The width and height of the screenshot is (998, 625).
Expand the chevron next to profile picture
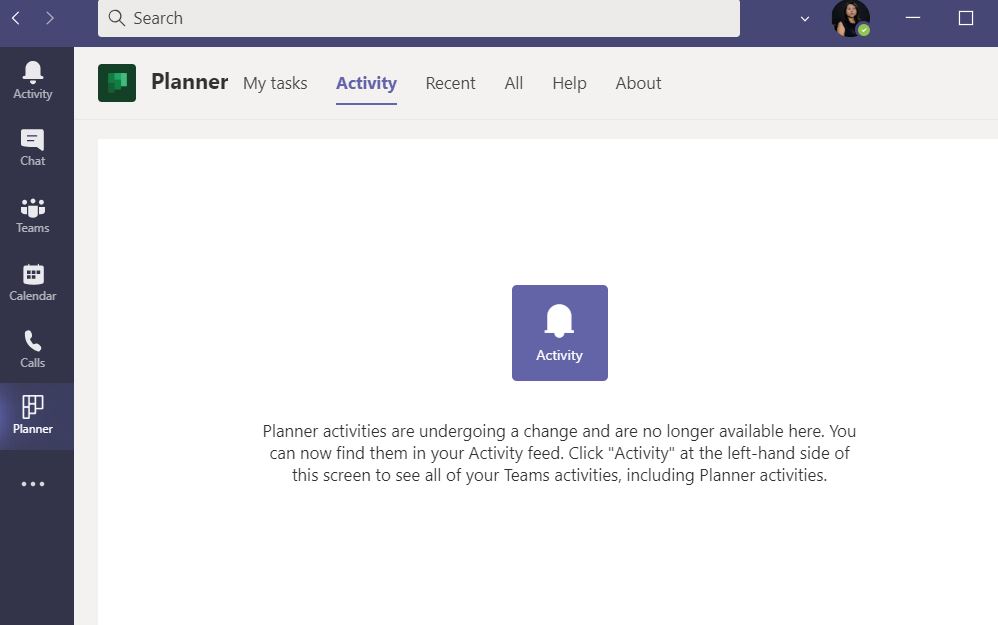click(x=805, y=18)
